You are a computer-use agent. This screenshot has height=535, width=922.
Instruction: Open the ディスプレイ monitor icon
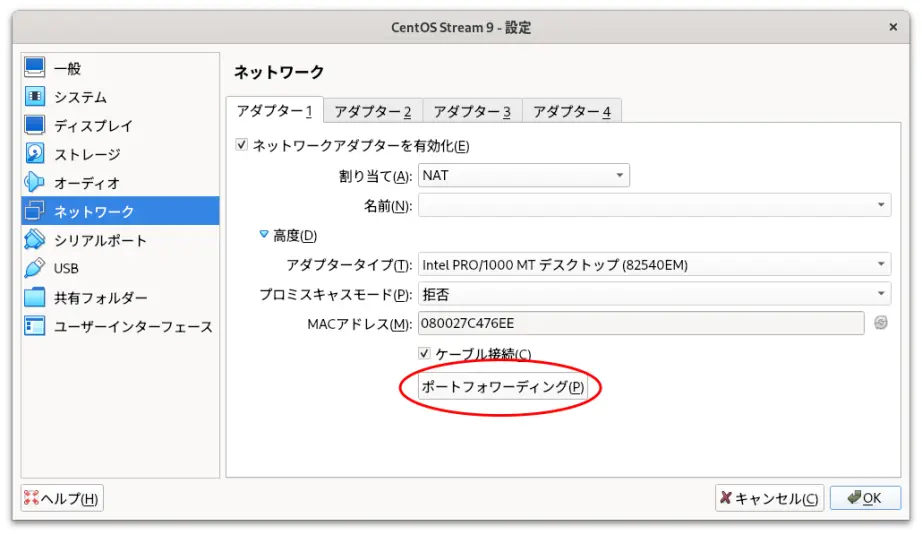[x=35, y=125]
